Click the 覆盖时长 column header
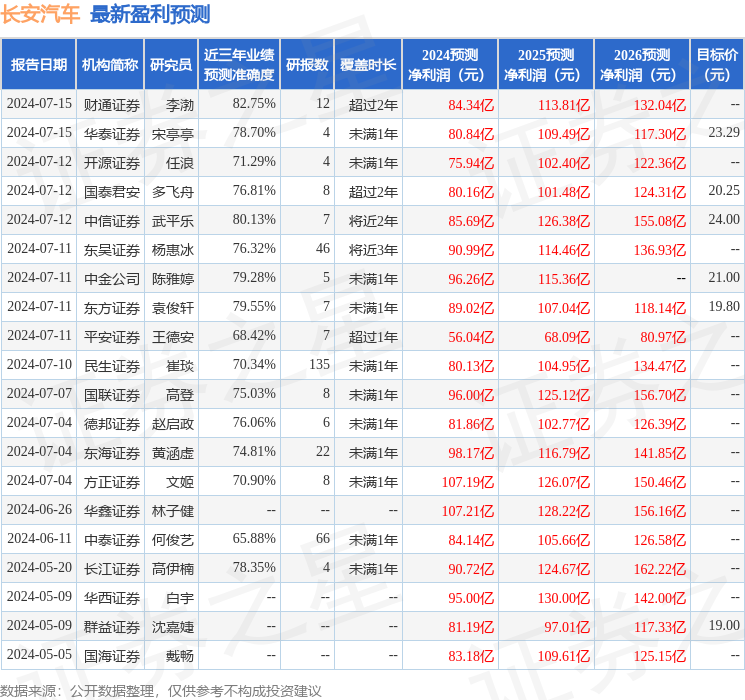 [368, 65]
